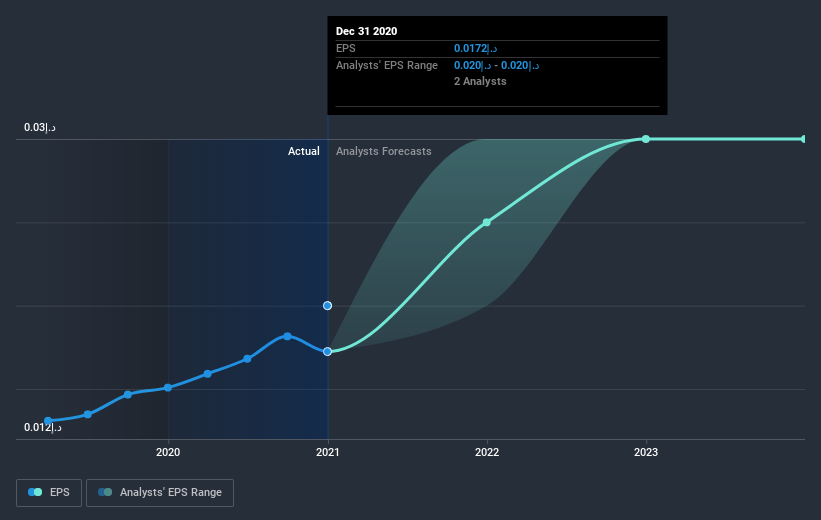Click the forecast data point at 2023
Image resolution: width=821 pixels, height=520 pixels.
tap(646, 139)
